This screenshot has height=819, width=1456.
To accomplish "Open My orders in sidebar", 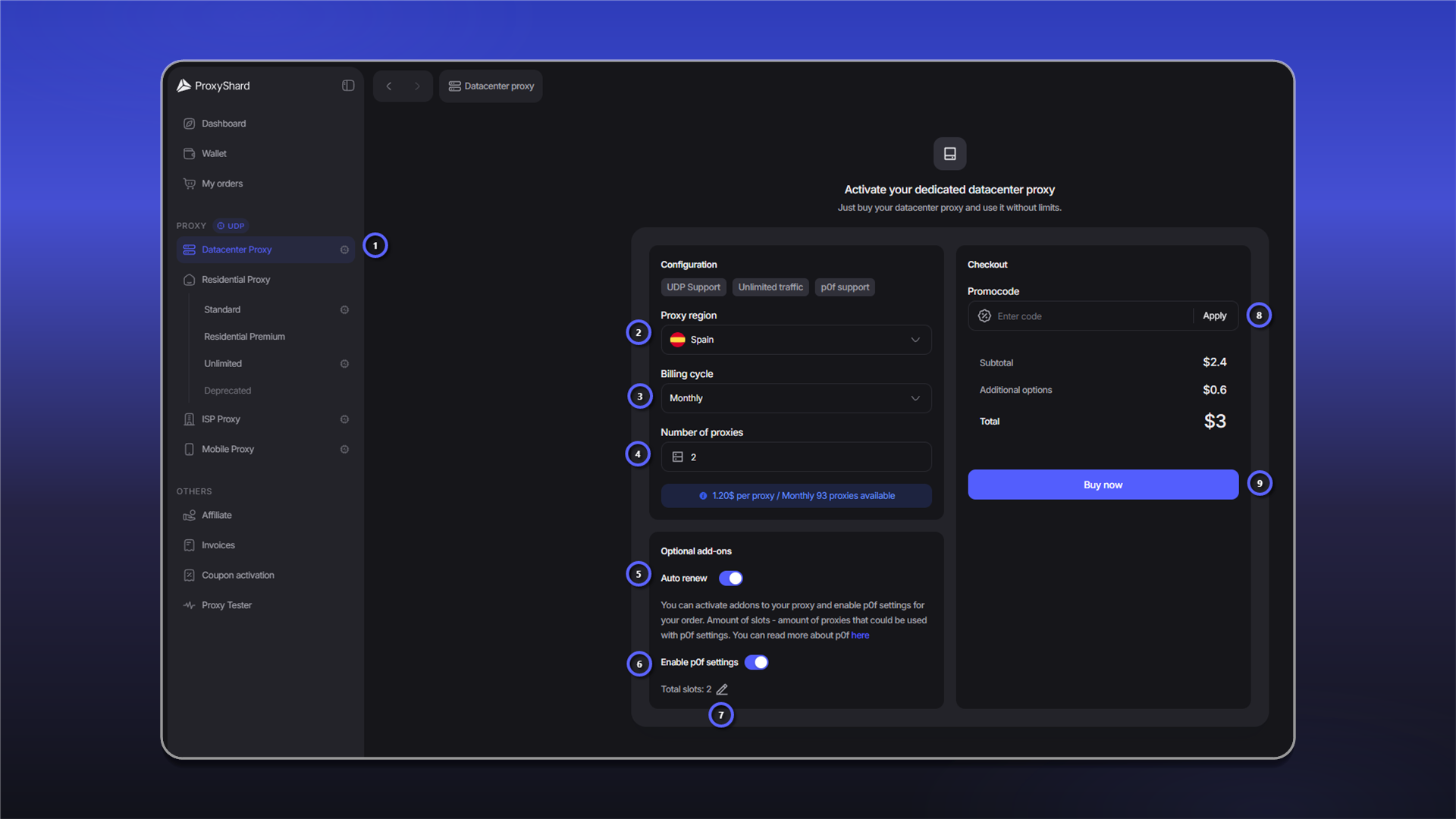I will click(x=265, y=184).
